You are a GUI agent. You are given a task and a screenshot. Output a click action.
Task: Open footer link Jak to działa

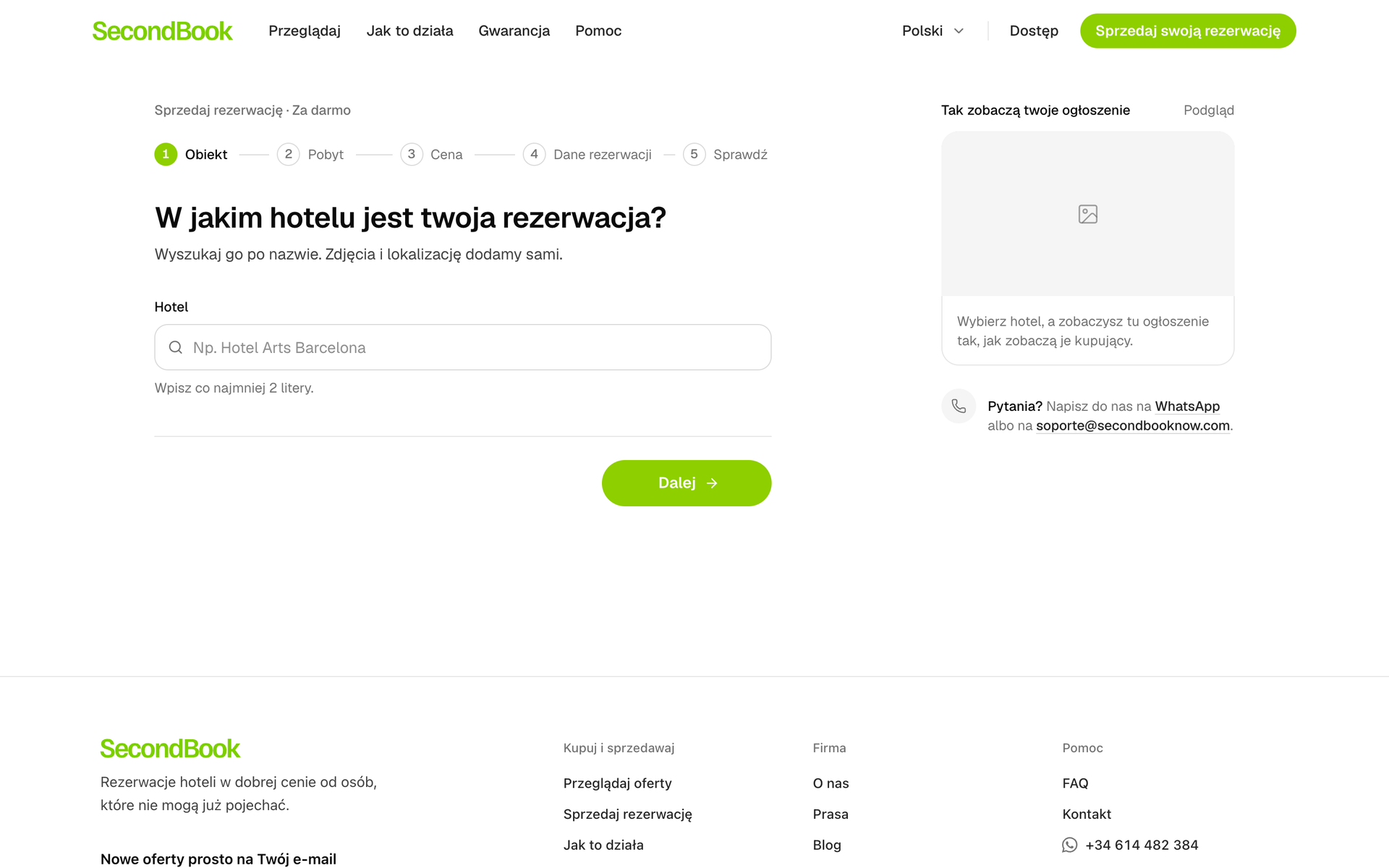[603, 845]
